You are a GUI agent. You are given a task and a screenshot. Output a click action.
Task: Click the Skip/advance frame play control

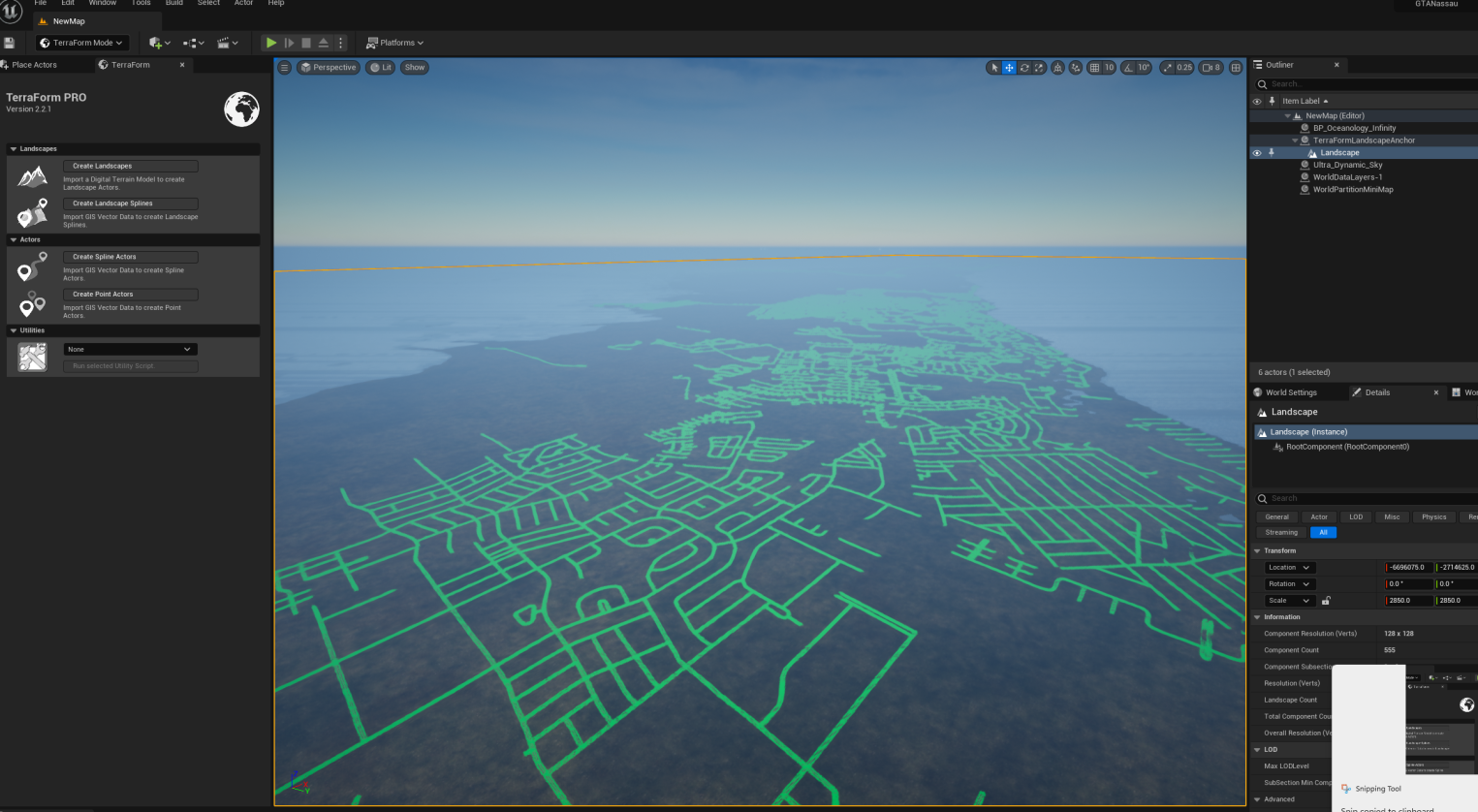click(289, 43)
